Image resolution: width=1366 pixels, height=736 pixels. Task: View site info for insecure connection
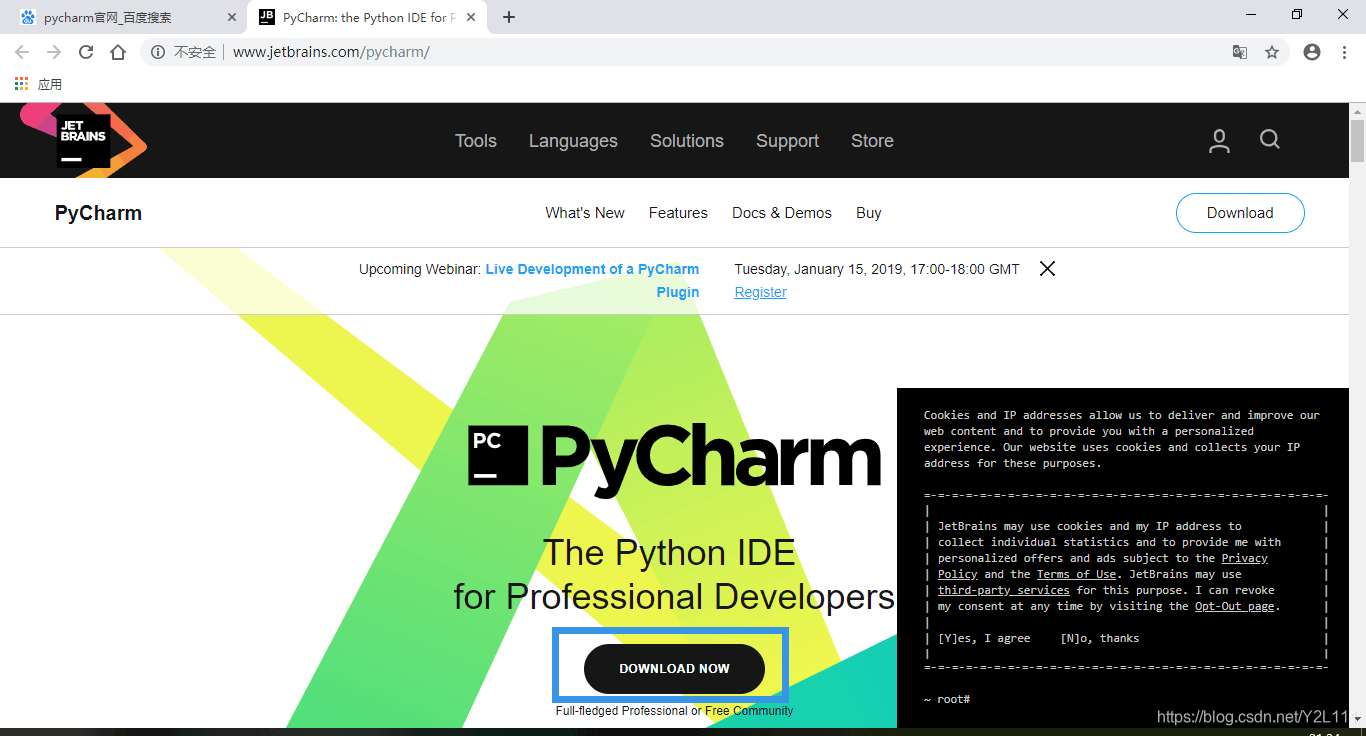tap(185, 52)
